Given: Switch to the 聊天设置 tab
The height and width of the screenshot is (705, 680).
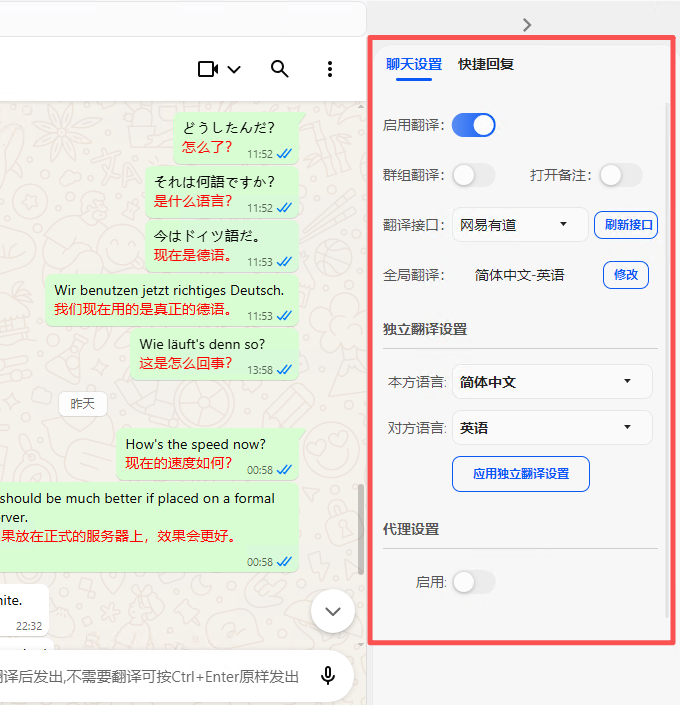Looking at the screenshot, I should [414, 64].
